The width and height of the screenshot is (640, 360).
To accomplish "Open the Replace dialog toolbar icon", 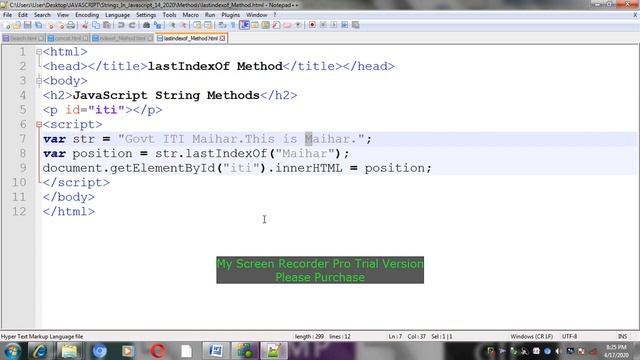I will click(x=157, y=25).
